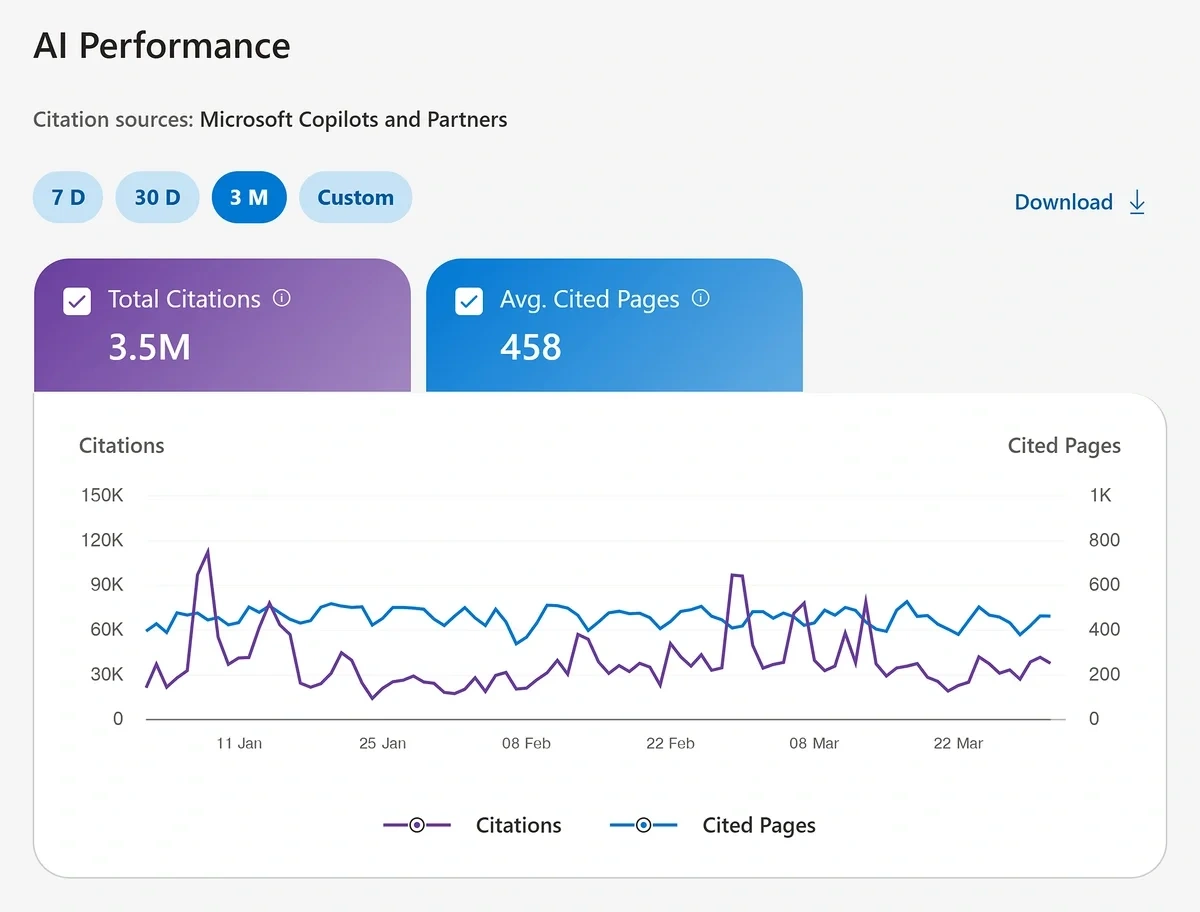Open info tooltip beside Total Citations
This screenshot has height=912, width=1200.
point(281,298)
